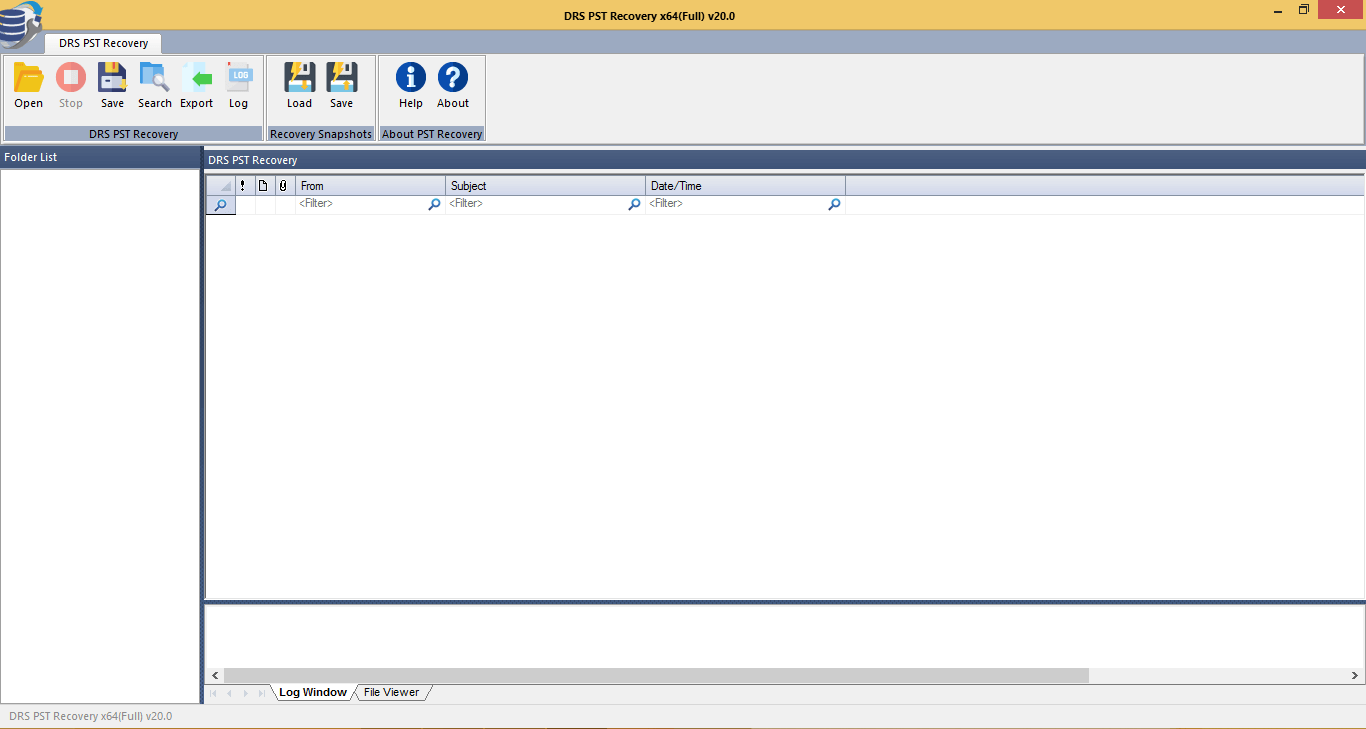Viewport: 1366px width, 729px height.
Task: Click the next tab navigation arrow
Action: tap(246, 693)
